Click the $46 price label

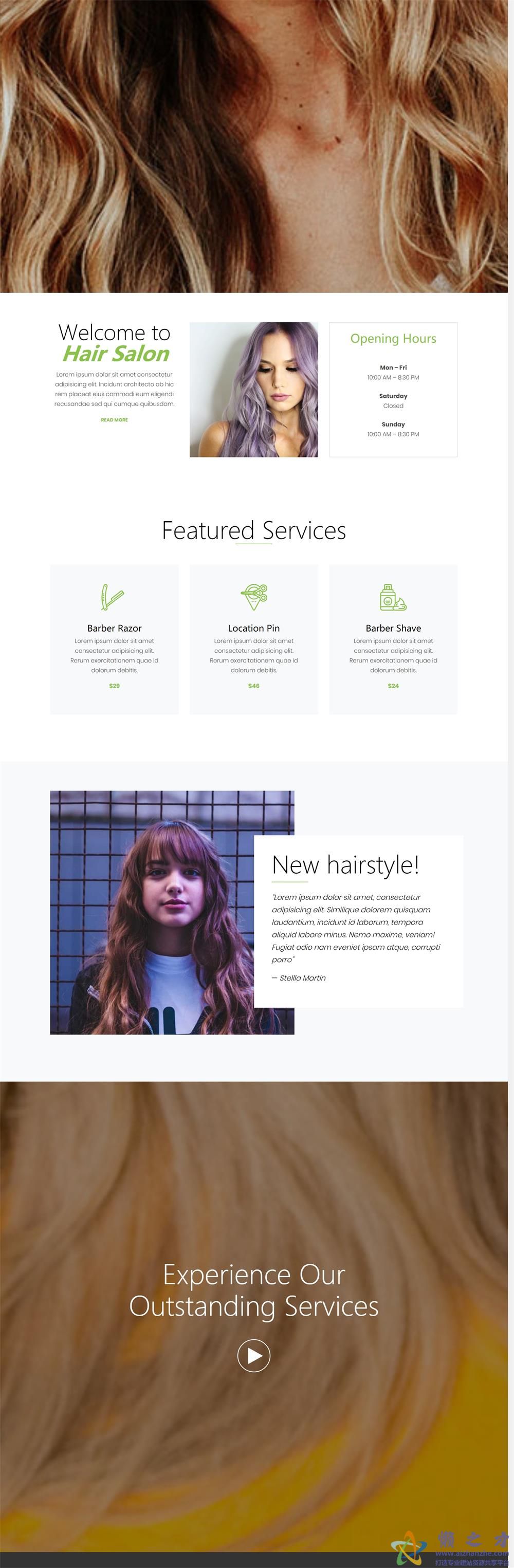tap(254, 686)
